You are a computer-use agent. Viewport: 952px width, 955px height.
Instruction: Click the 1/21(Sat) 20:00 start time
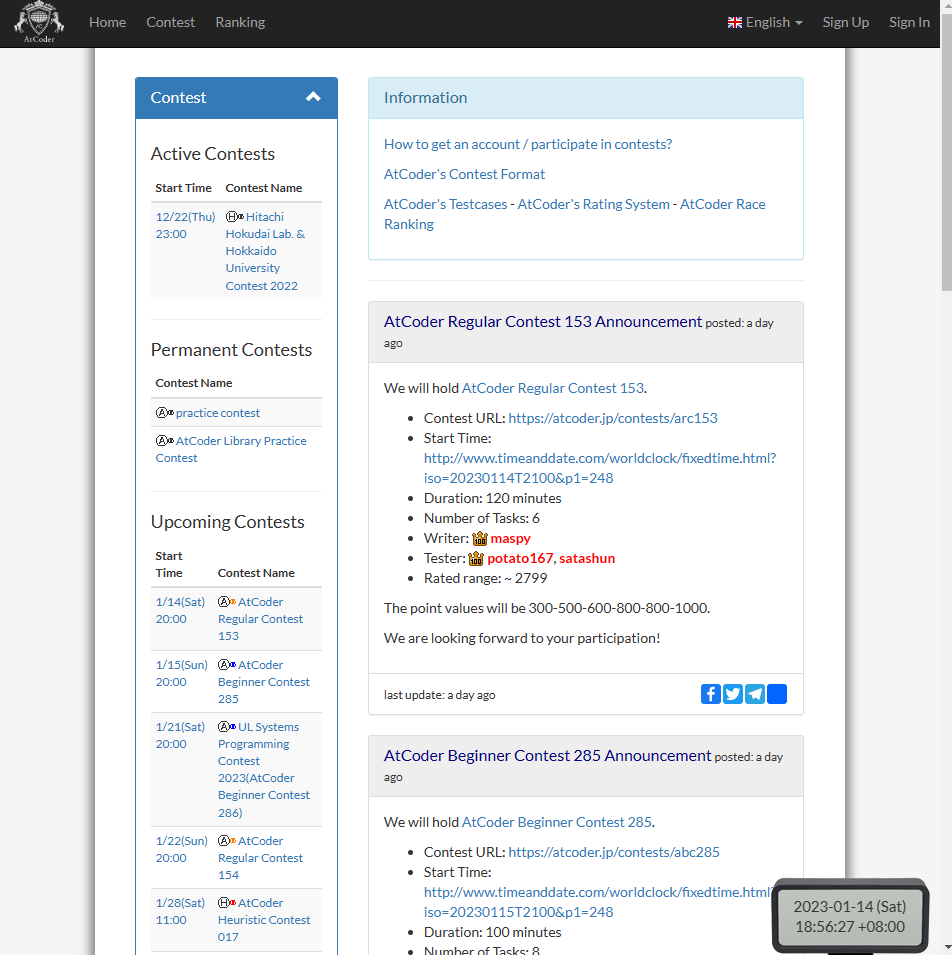coord(180,736)
